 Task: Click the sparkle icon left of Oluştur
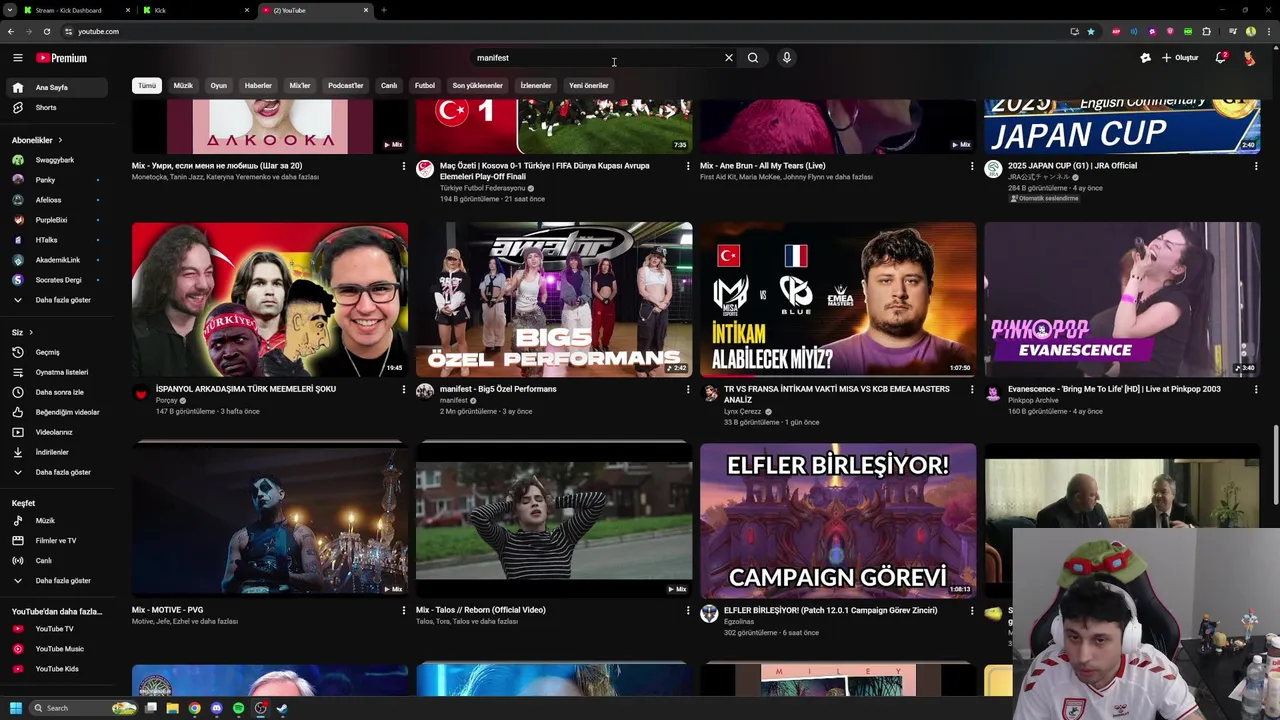(x=1145, y=58)
